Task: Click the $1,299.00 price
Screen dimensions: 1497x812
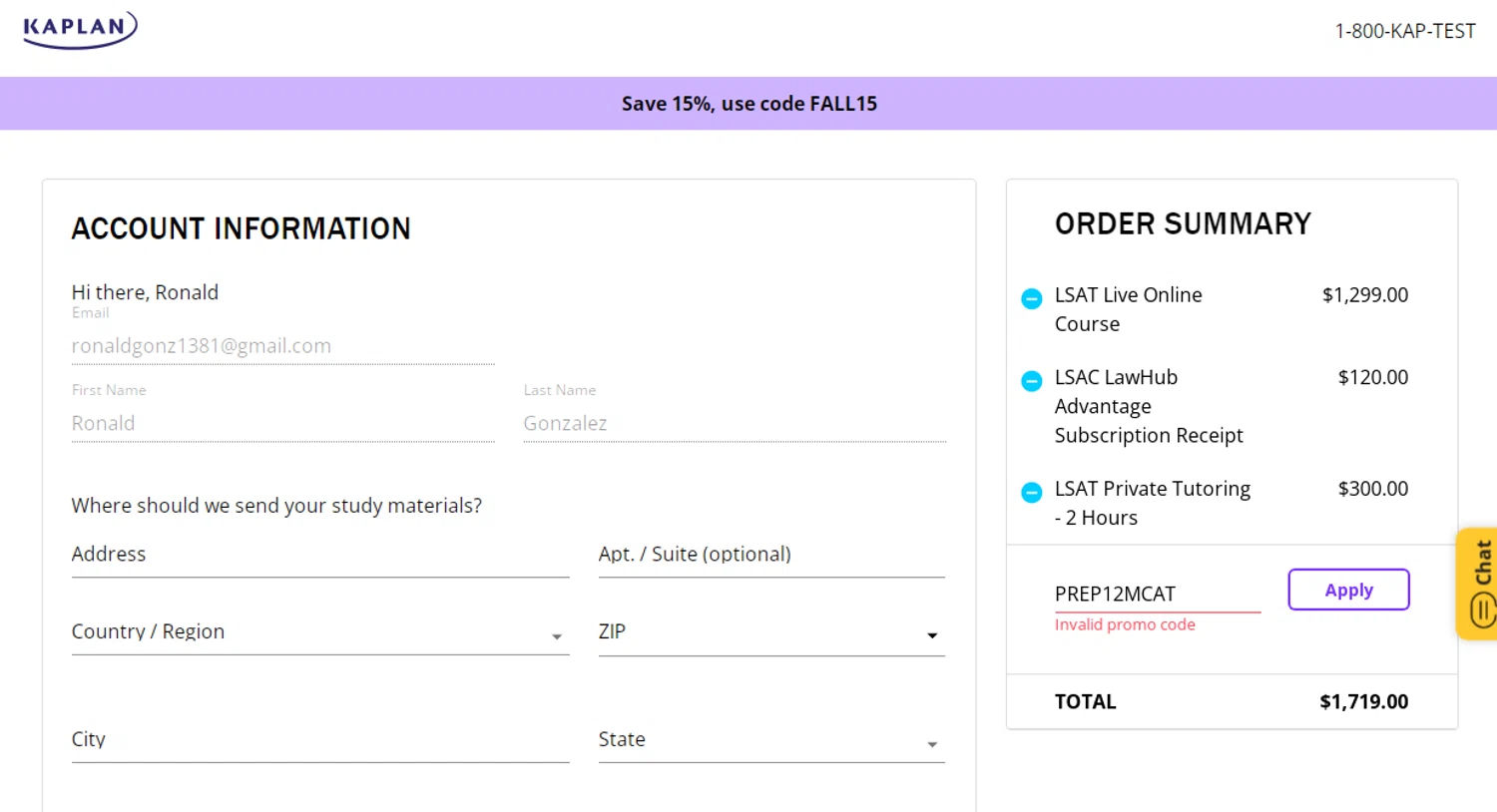Action: 1365,295
